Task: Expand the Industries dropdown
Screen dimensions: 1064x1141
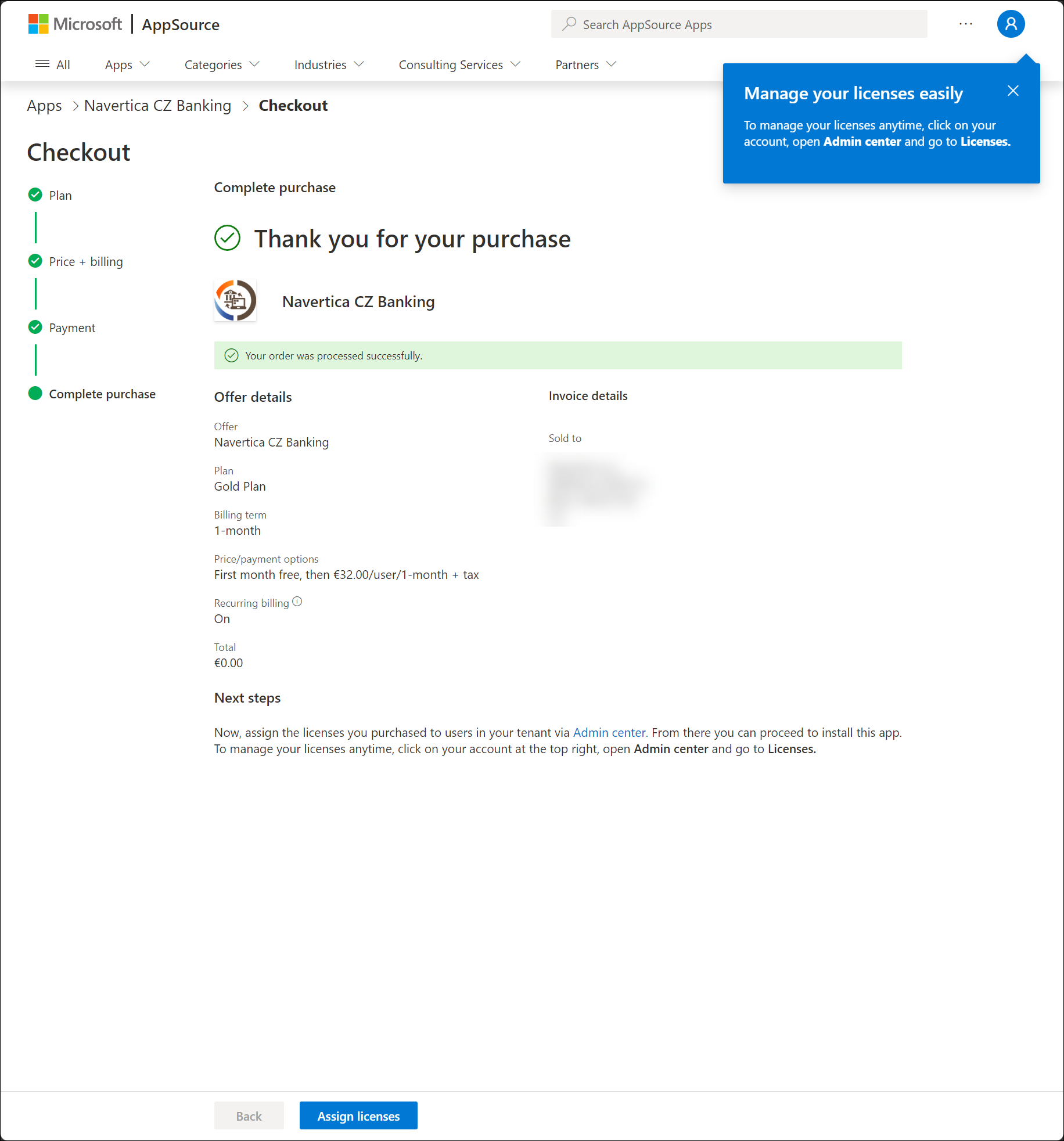Action: pos(329,64)
